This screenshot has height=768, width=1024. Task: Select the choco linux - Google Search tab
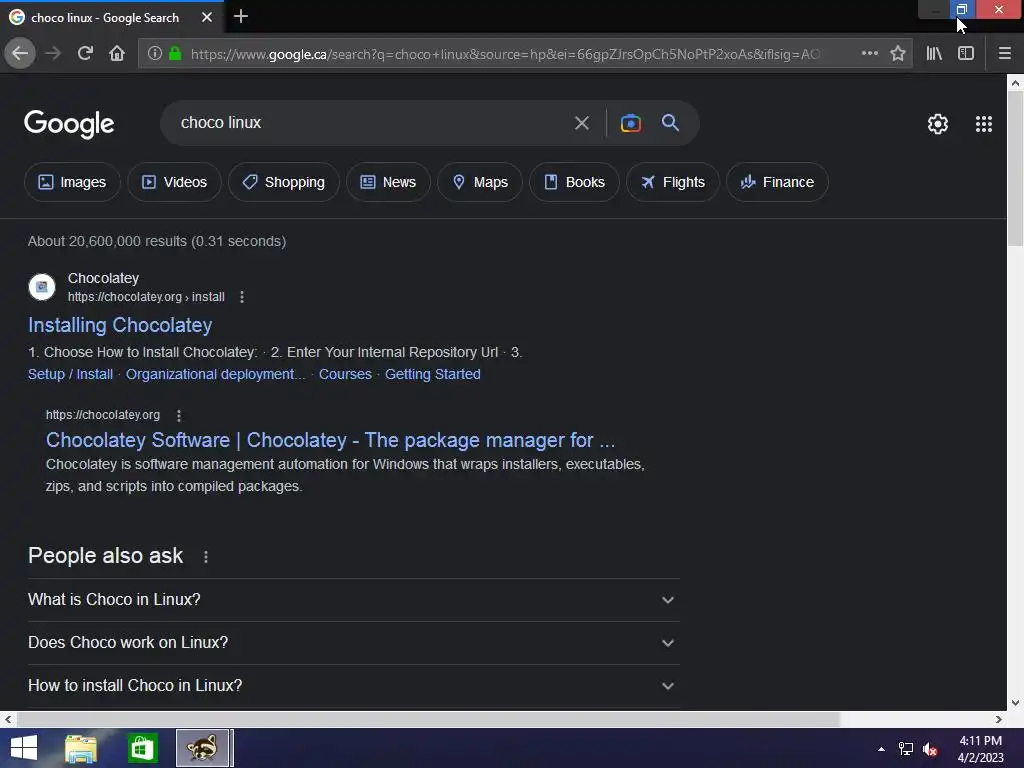pos(104,18)
